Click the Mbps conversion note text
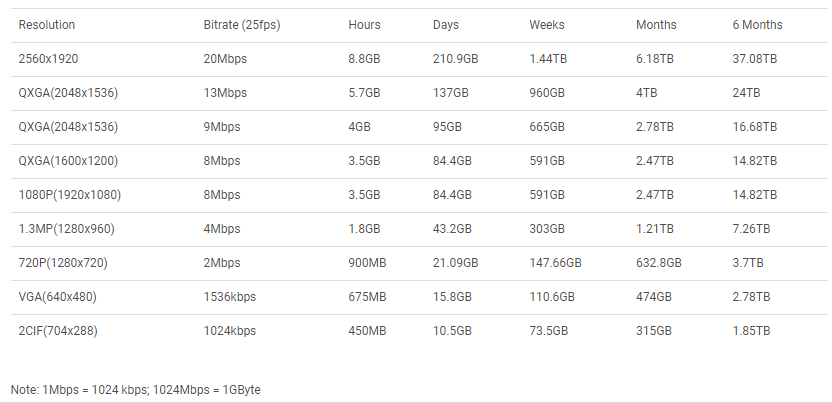This screenshot has height=403, width=832. 136,388
